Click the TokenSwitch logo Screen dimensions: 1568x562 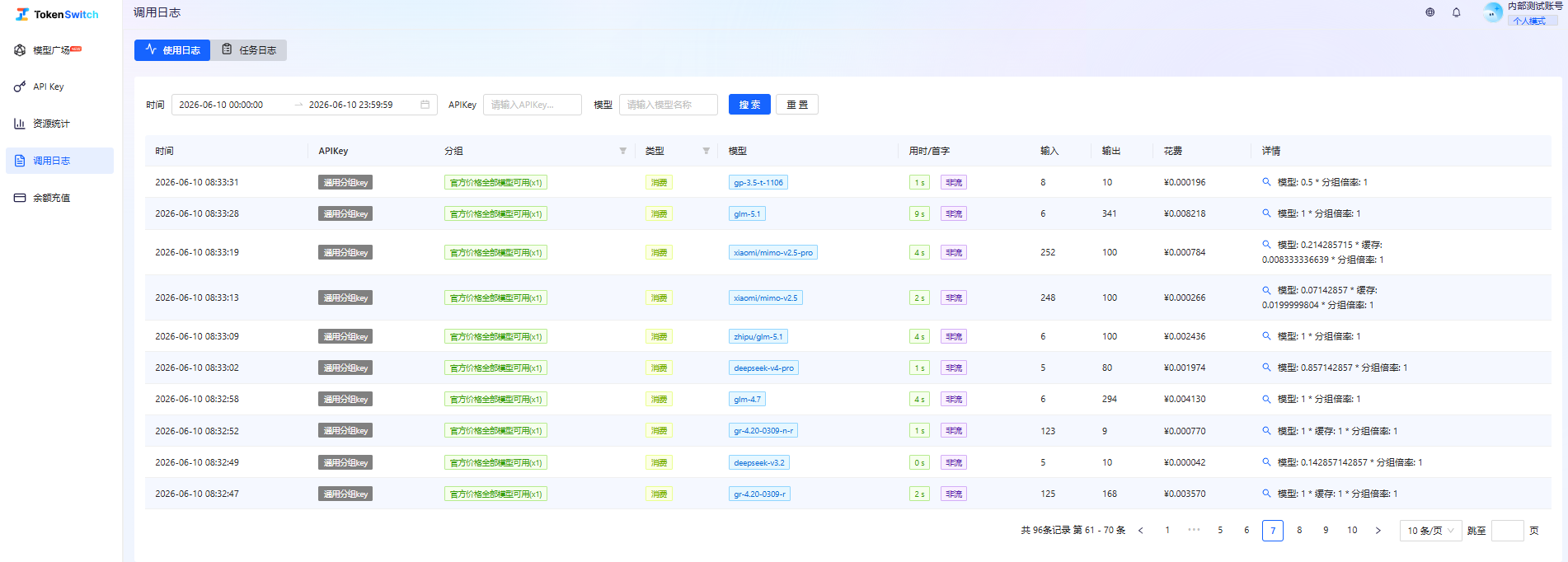tap(57, 15)
